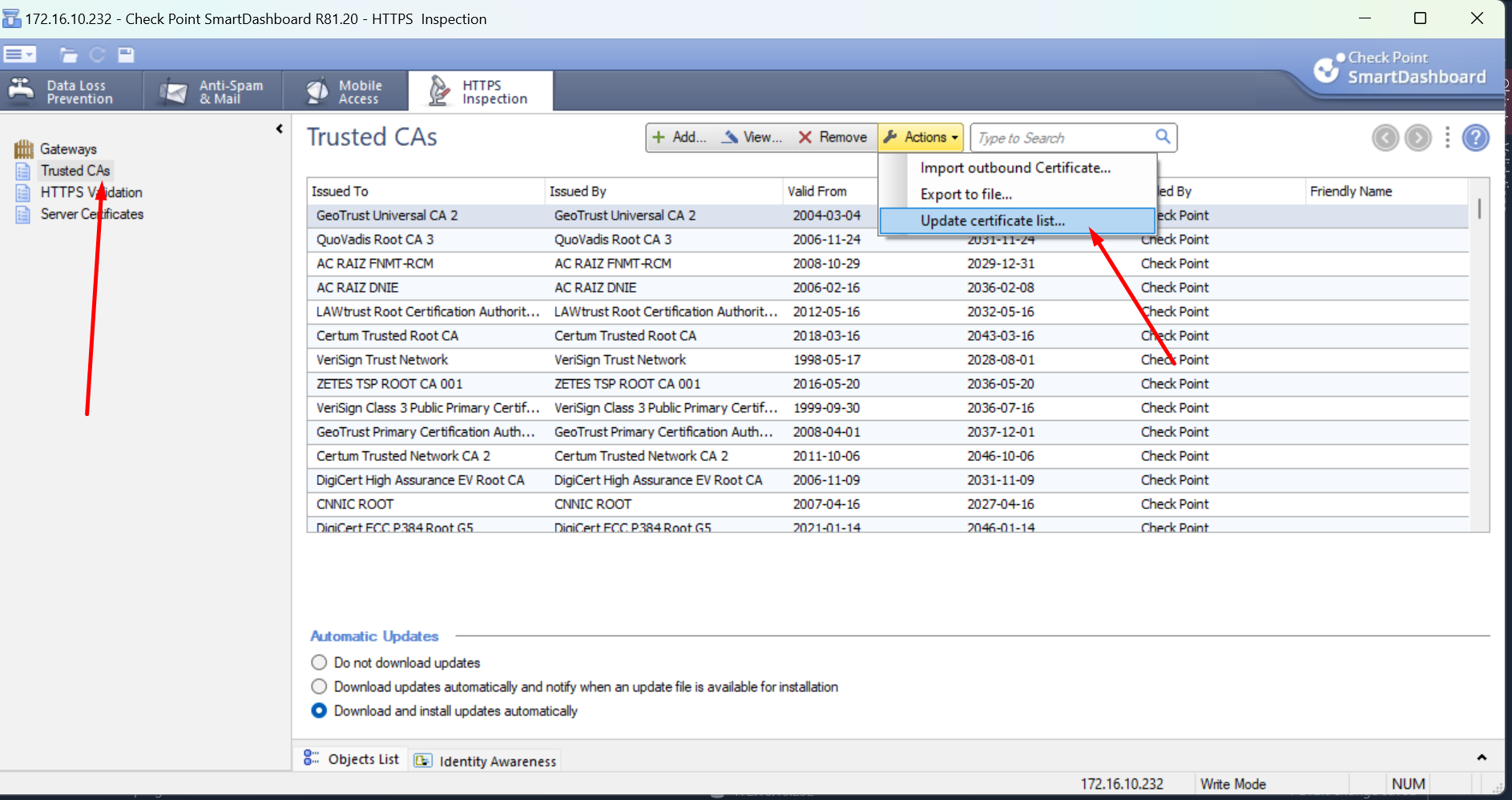Viewport: 1512px width, 800px height.
Task: Open a policy with the folder icon
Action: coord(68,55)
